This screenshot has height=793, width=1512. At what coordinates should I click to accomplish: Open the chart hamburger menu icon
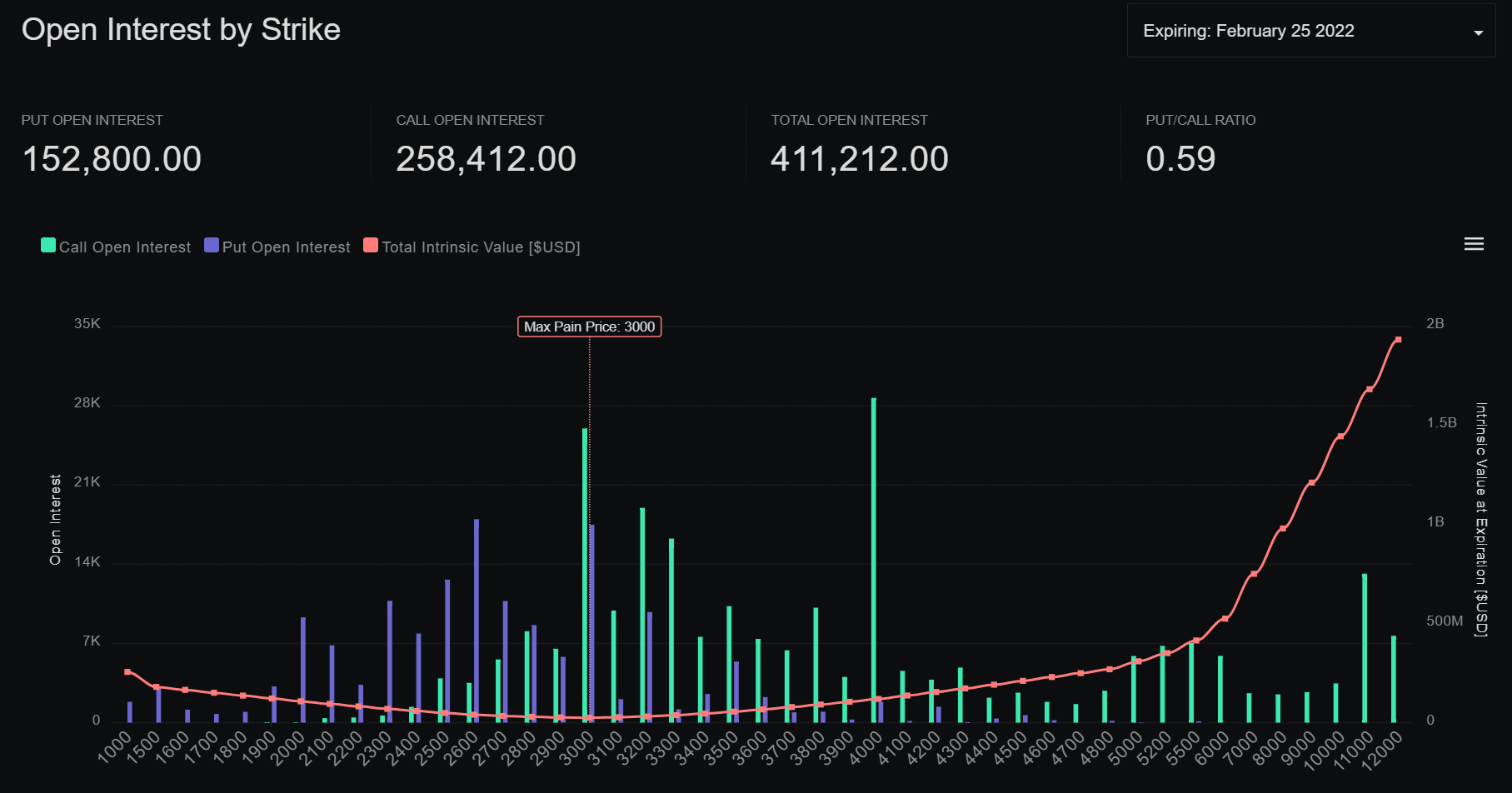click(1474, 244)
